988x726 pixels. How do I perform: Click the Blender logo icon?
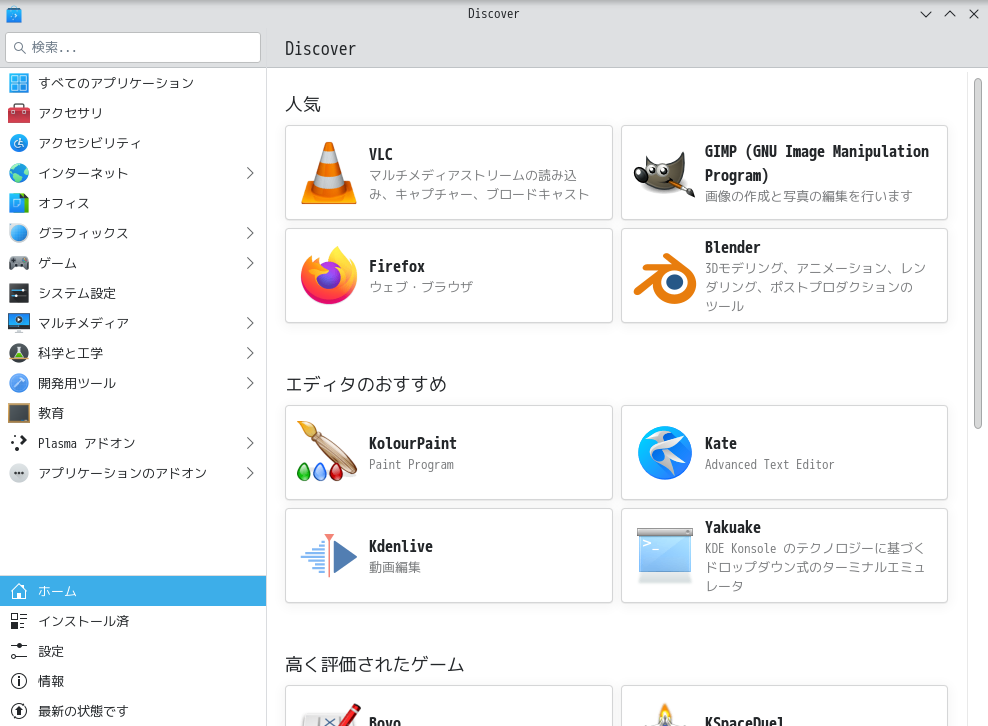tap(664, 278)
